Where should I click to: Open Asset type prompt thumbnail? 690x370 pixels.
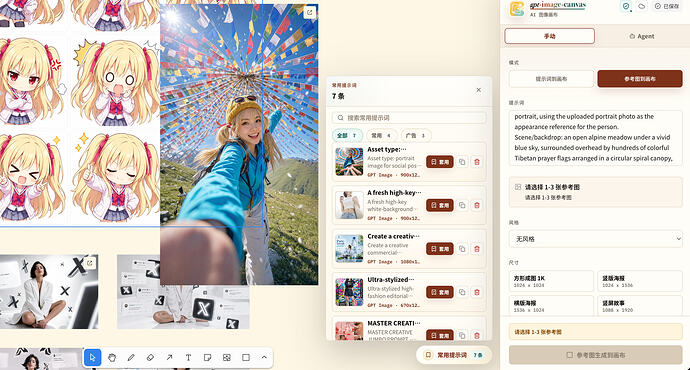(349, 162)
